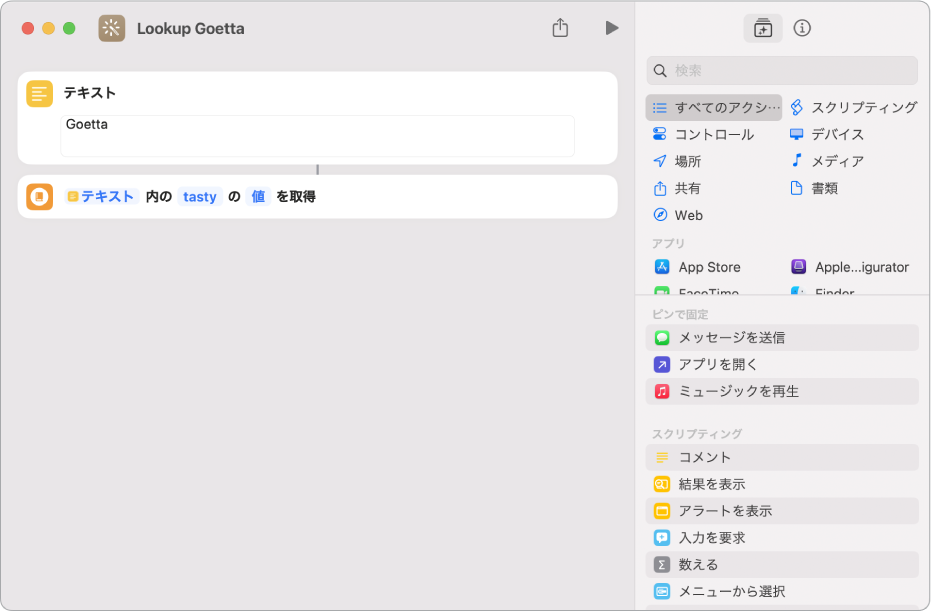This screenshot has width=931, height=612.
Task: Select the 書類 category
Action: pyautogui.click(x=813, y=188)
